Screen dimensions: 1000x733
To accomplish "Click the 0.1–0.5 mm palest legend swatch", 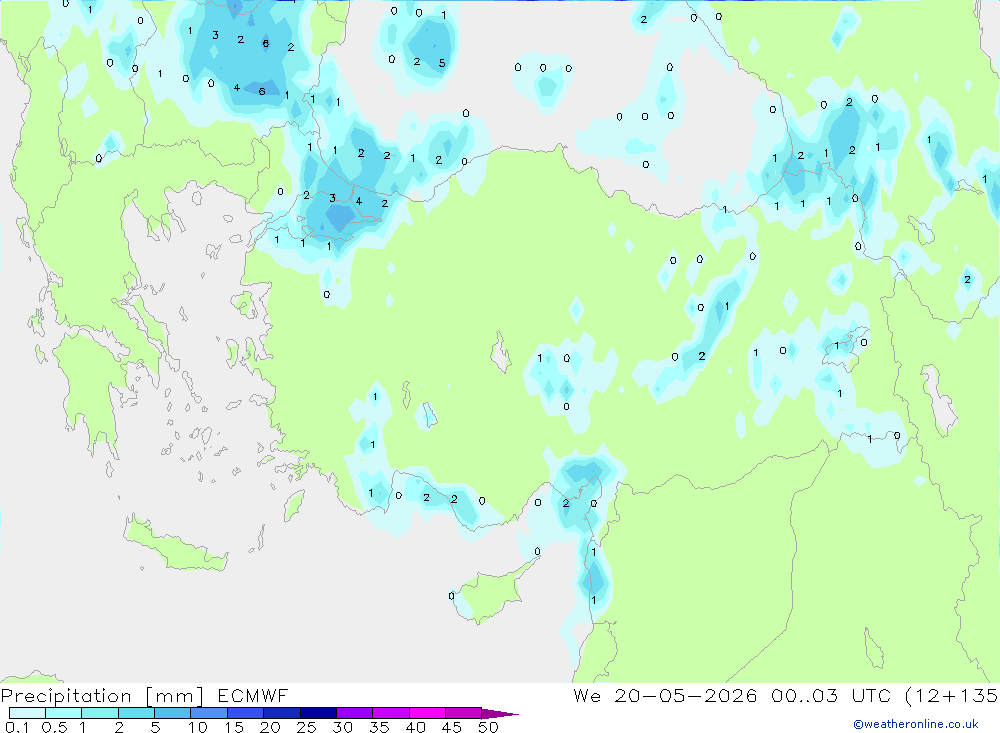I will point(27,713).
